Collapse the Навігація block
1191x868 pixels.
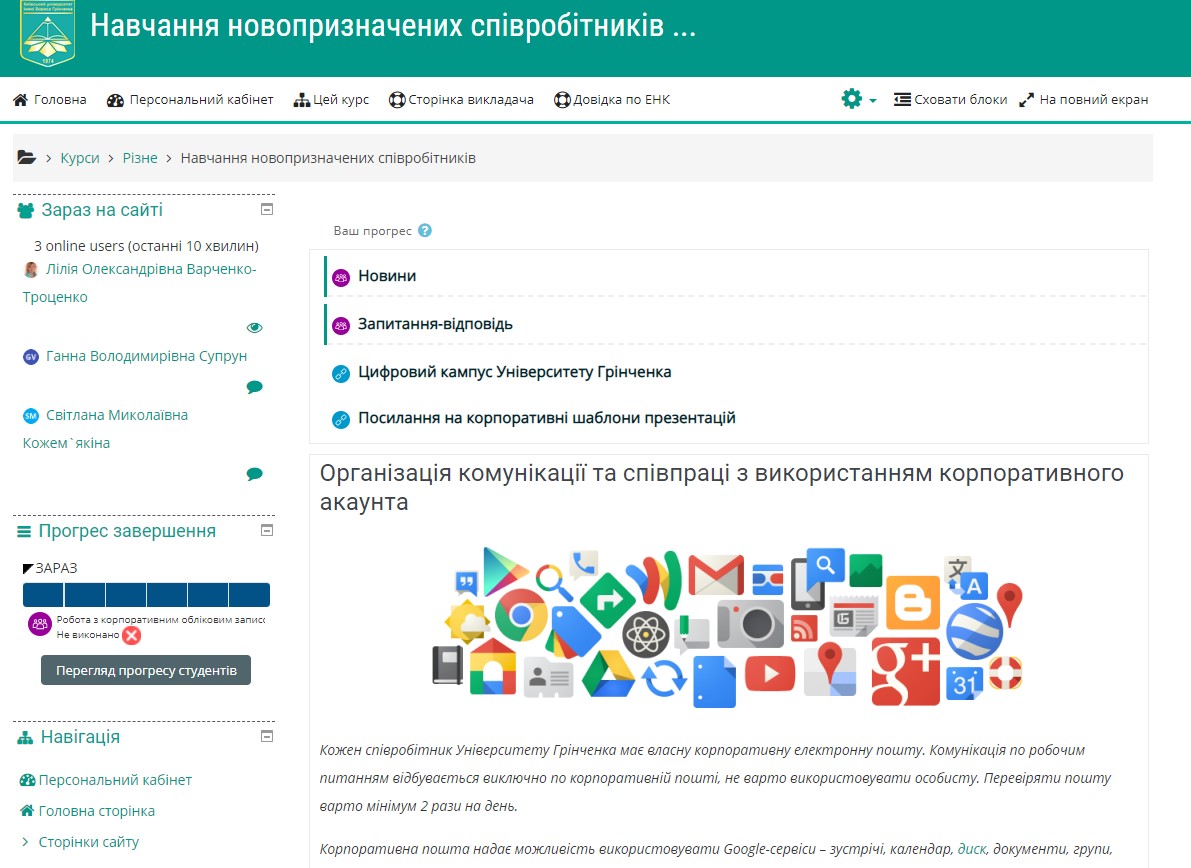tap(266, 738)
